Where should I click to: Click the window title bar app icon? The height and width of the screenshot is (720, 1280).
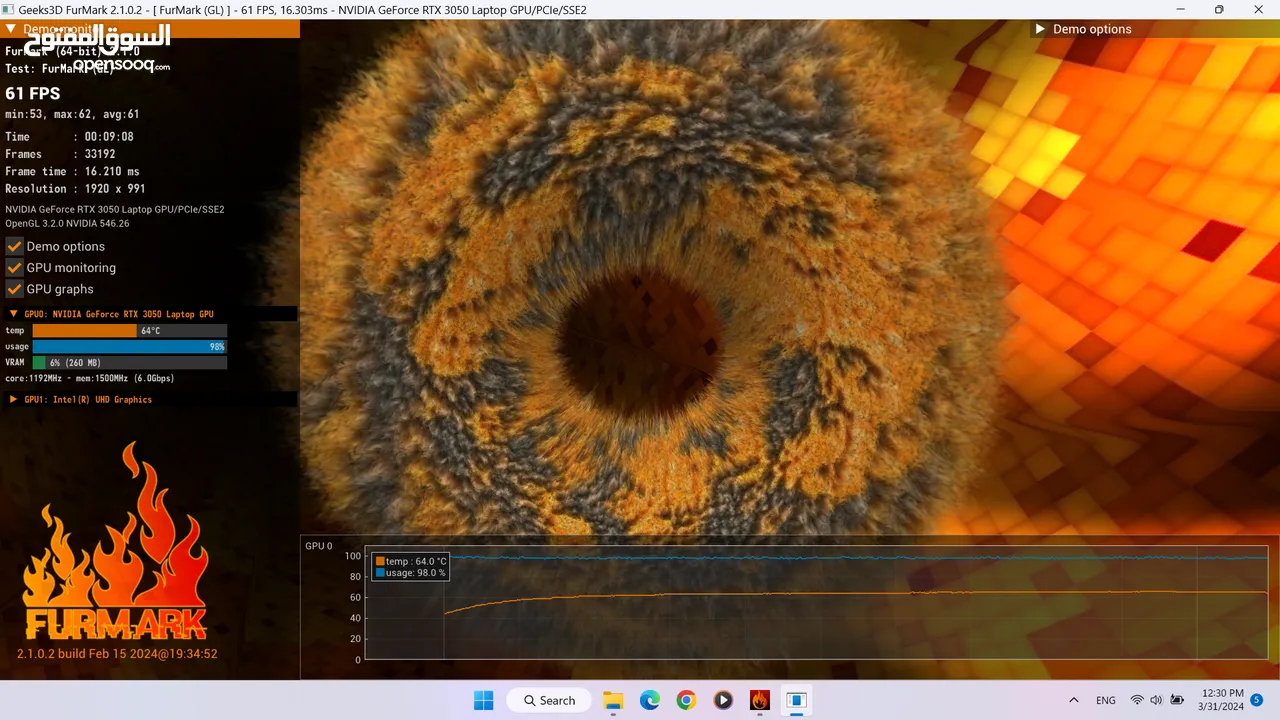pyautogui.click(x=9, y=10)
